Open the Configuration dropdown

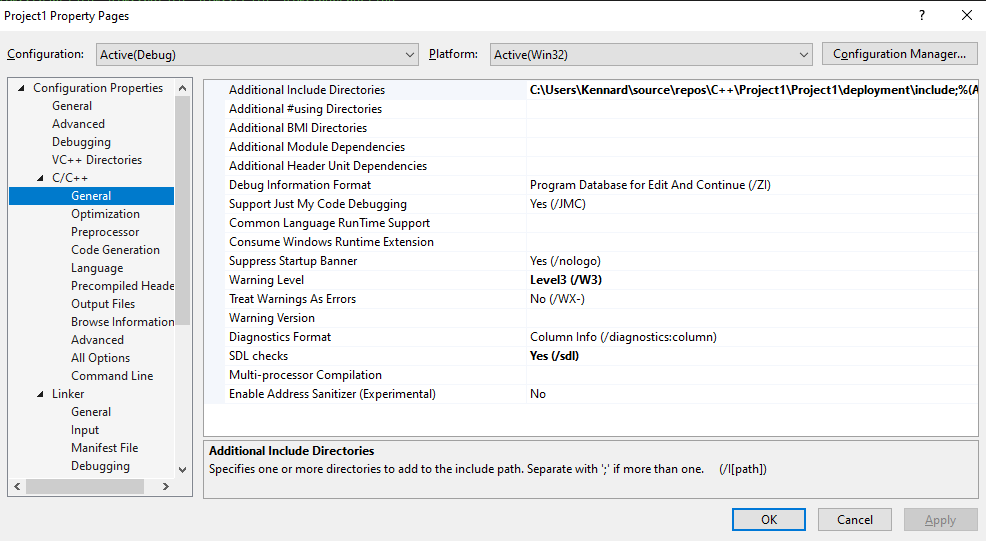pos(257,54)
